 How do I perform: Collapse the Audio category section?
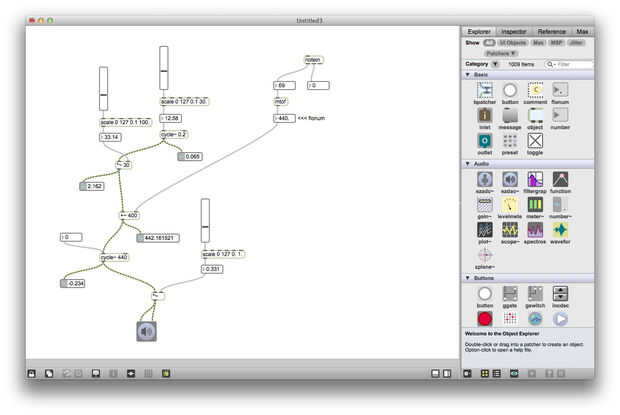click(x=468, y=164)
